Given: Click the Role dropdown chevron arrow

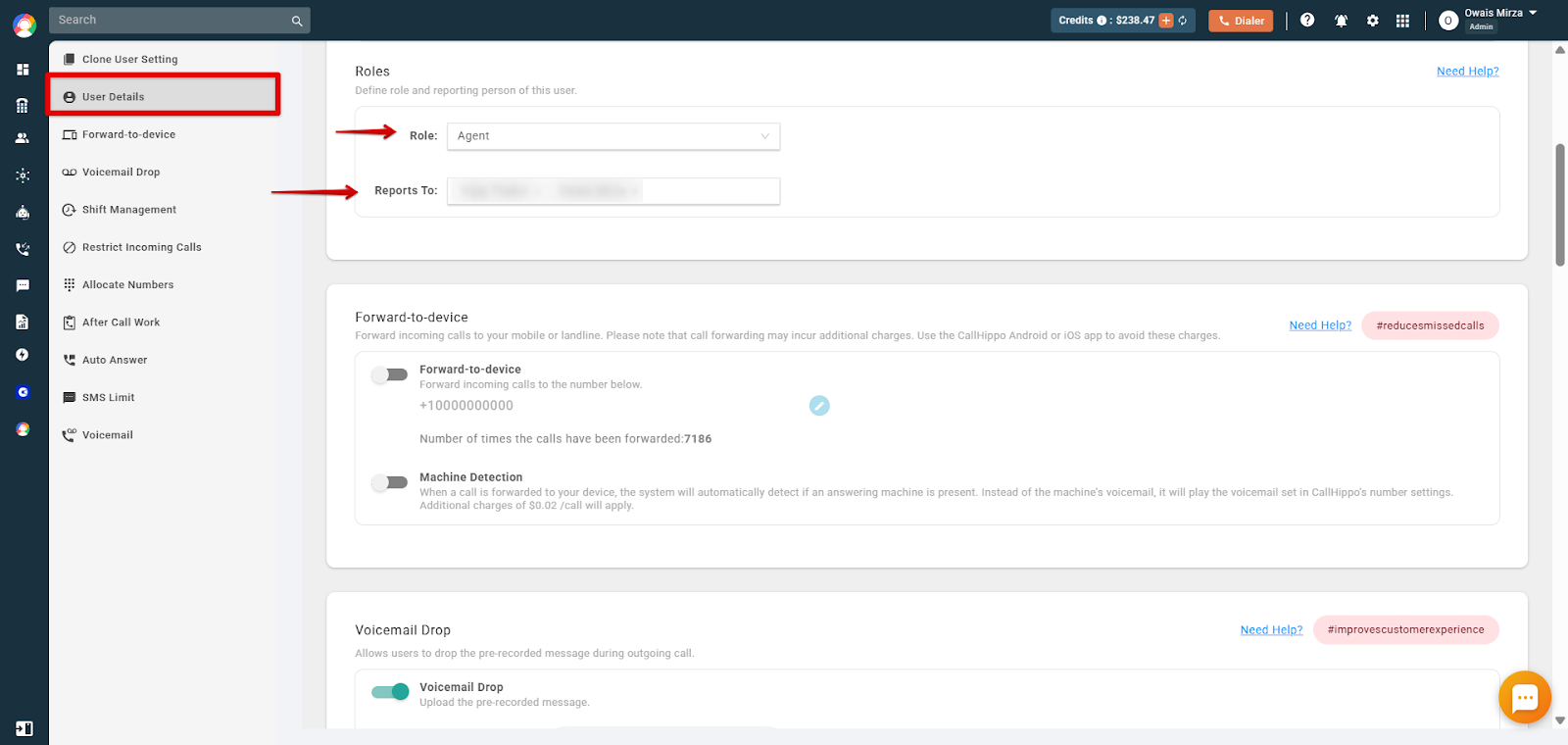Looking at the screenshot, I should click(x=765, y=136).
